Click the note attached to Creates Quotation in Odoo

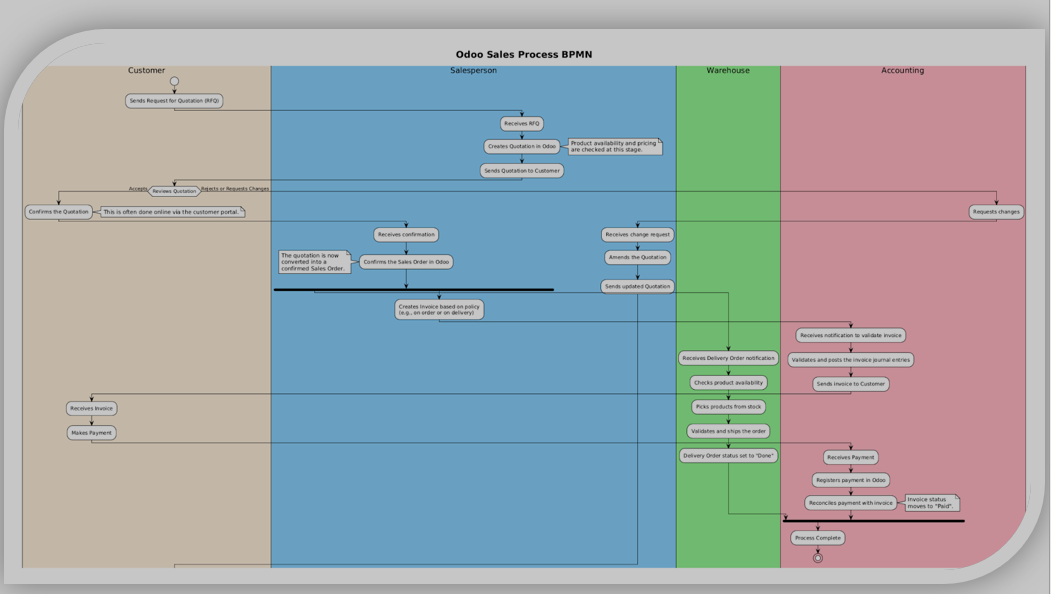(x=615, y=146)
